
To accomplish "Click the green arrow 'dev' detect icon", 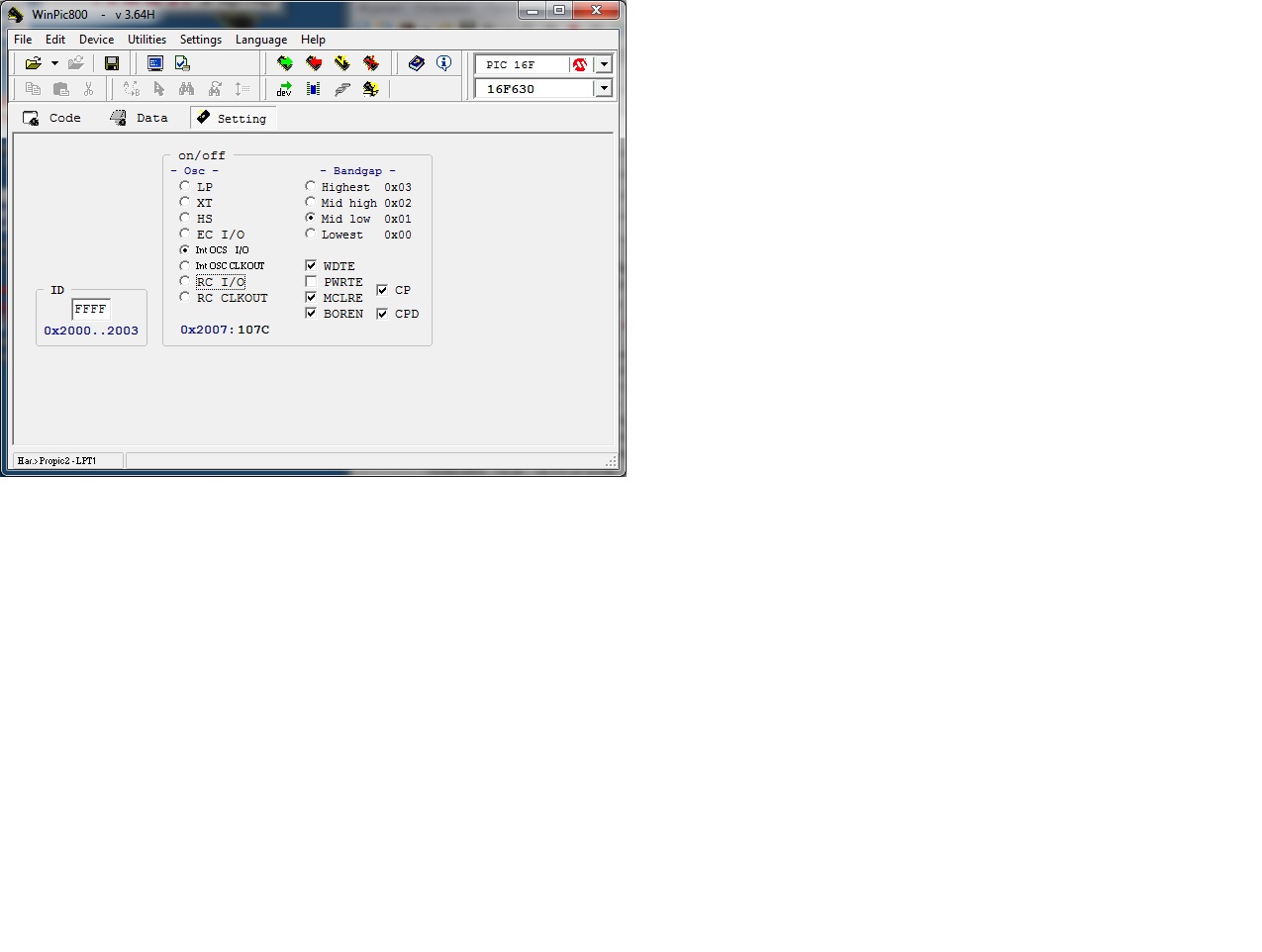I will point(285,89).
